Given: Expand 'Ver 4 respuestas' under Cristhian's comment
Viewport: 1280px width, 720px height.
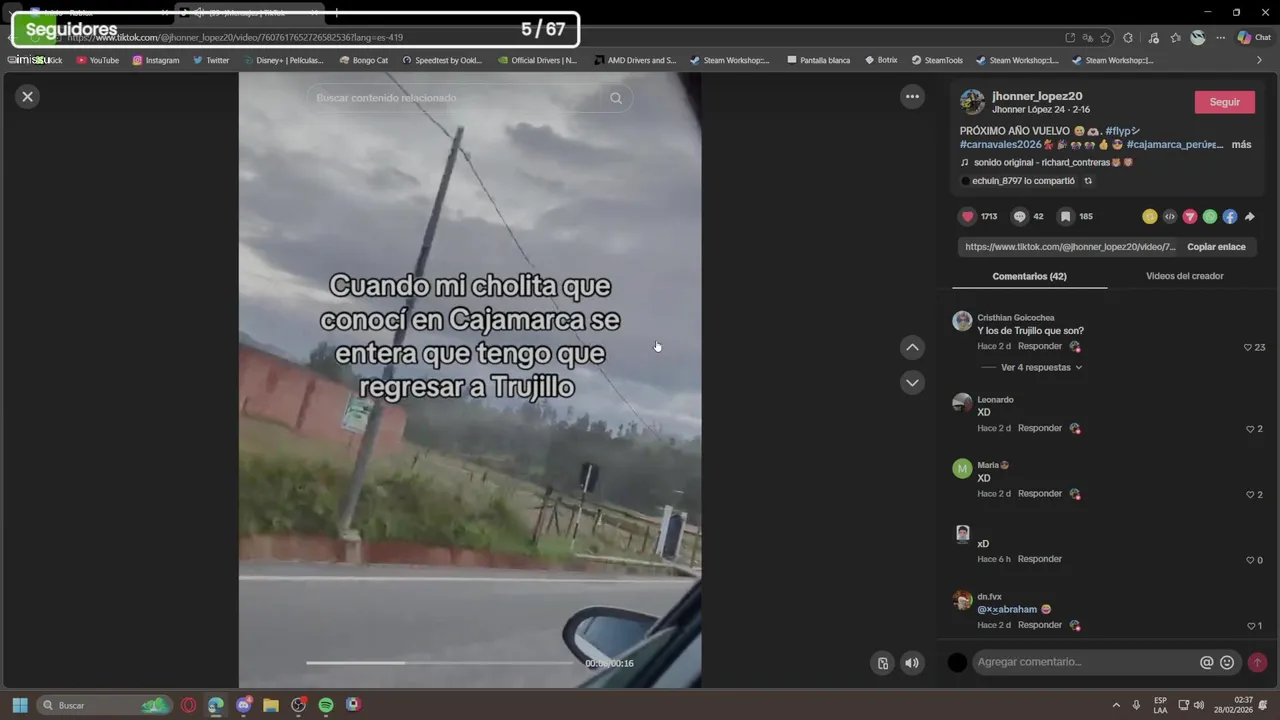Looking at the screenshot, I should point(1041,367).
